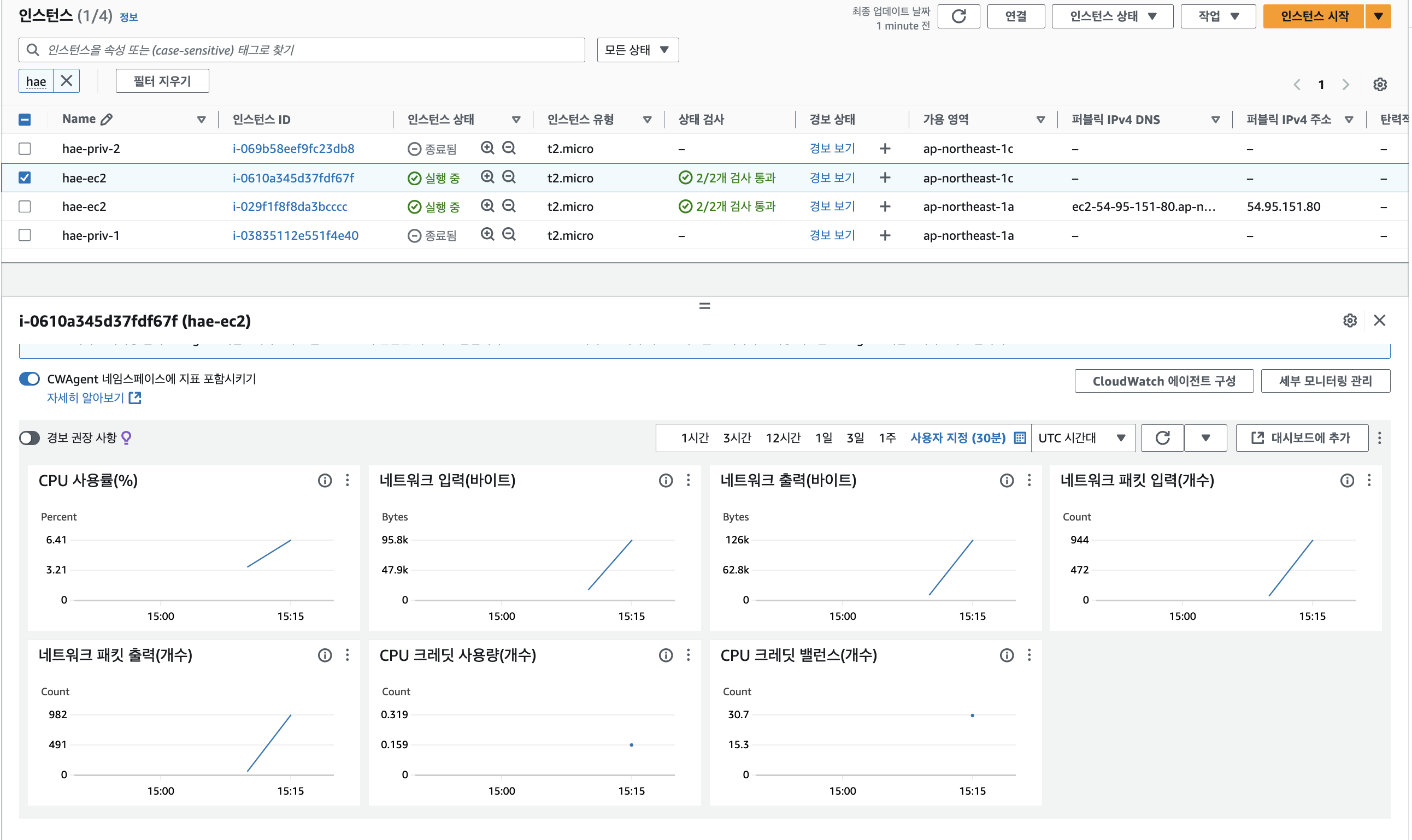The image size is (1412, 840).
Task: Open info icon on CPU 사용률 chart
Action: pyautogui.click(x=325, y=481)
